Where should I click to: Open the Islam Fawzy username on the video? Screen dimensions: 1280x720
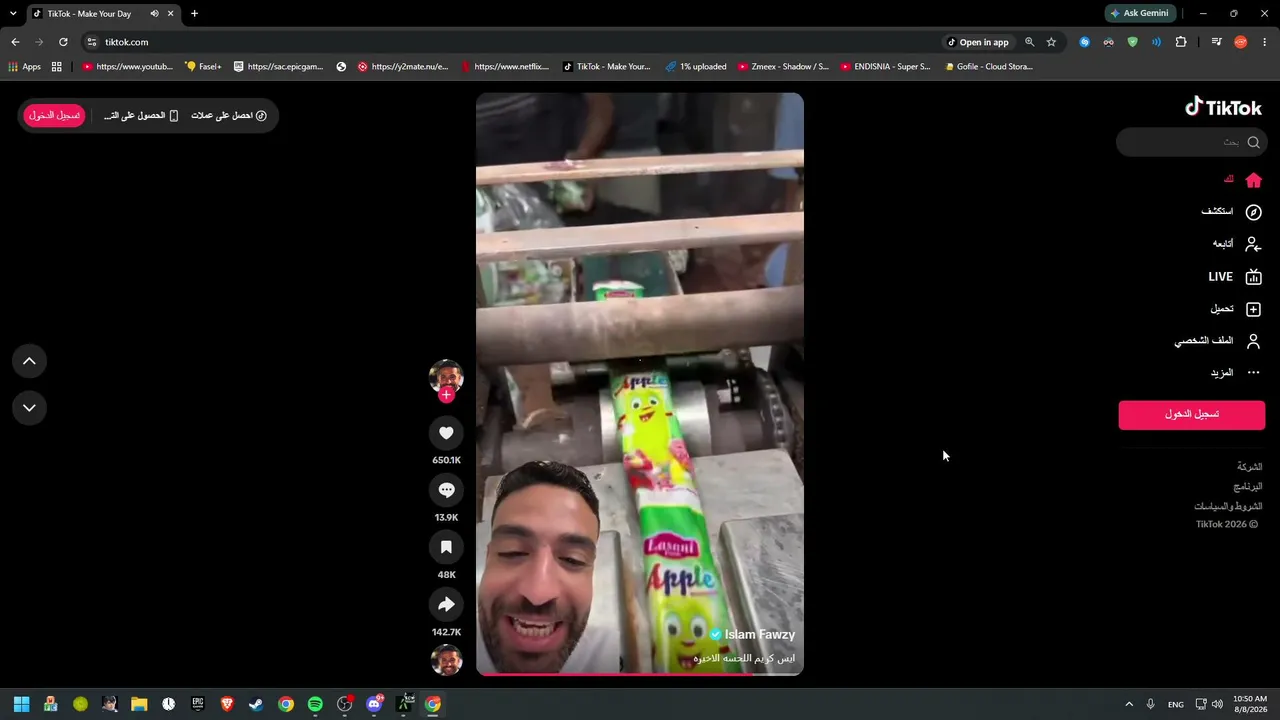760,635
